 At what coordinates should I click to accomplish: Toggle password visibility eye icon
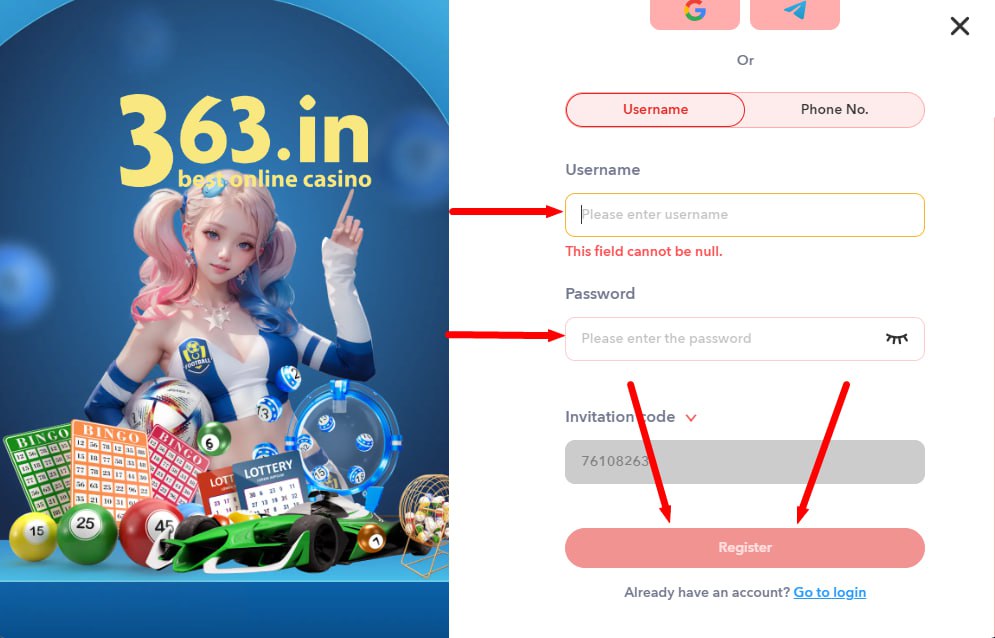[x=897, y=338]
